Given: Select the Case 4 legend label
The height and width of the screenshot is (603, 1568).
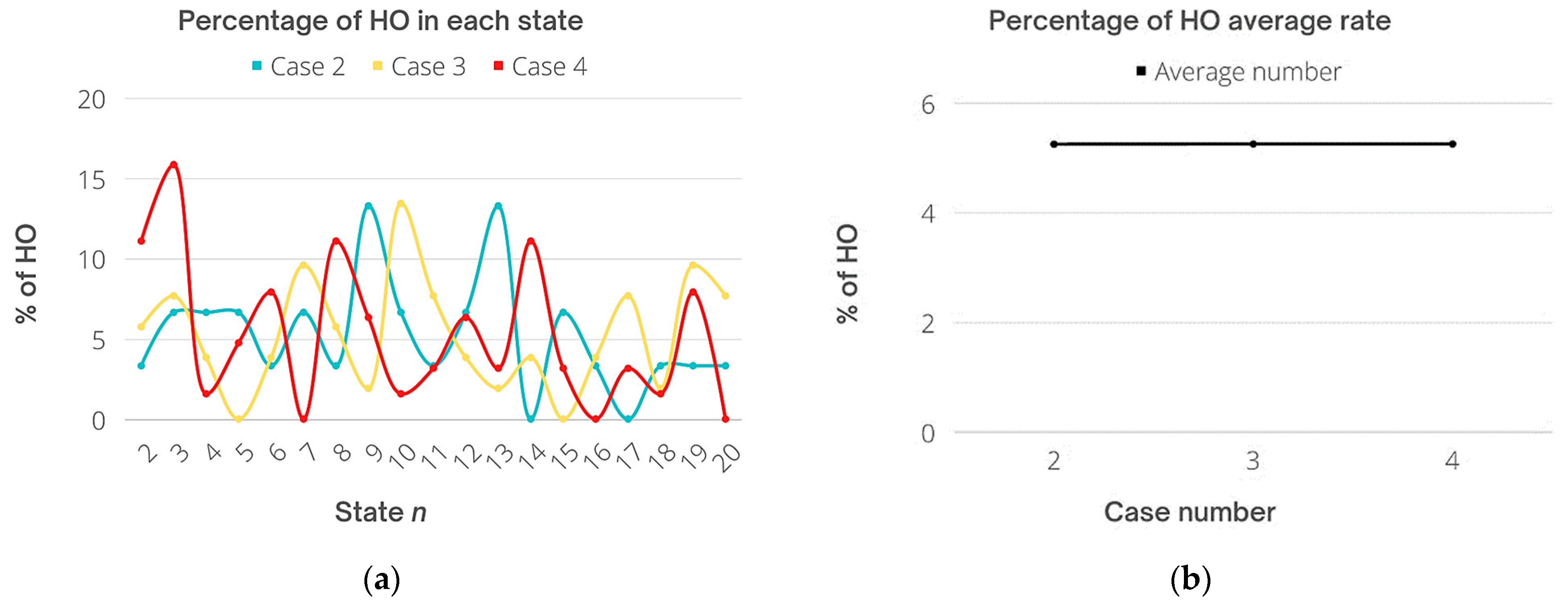Looking at the screenshot, I should coord(549,66).
